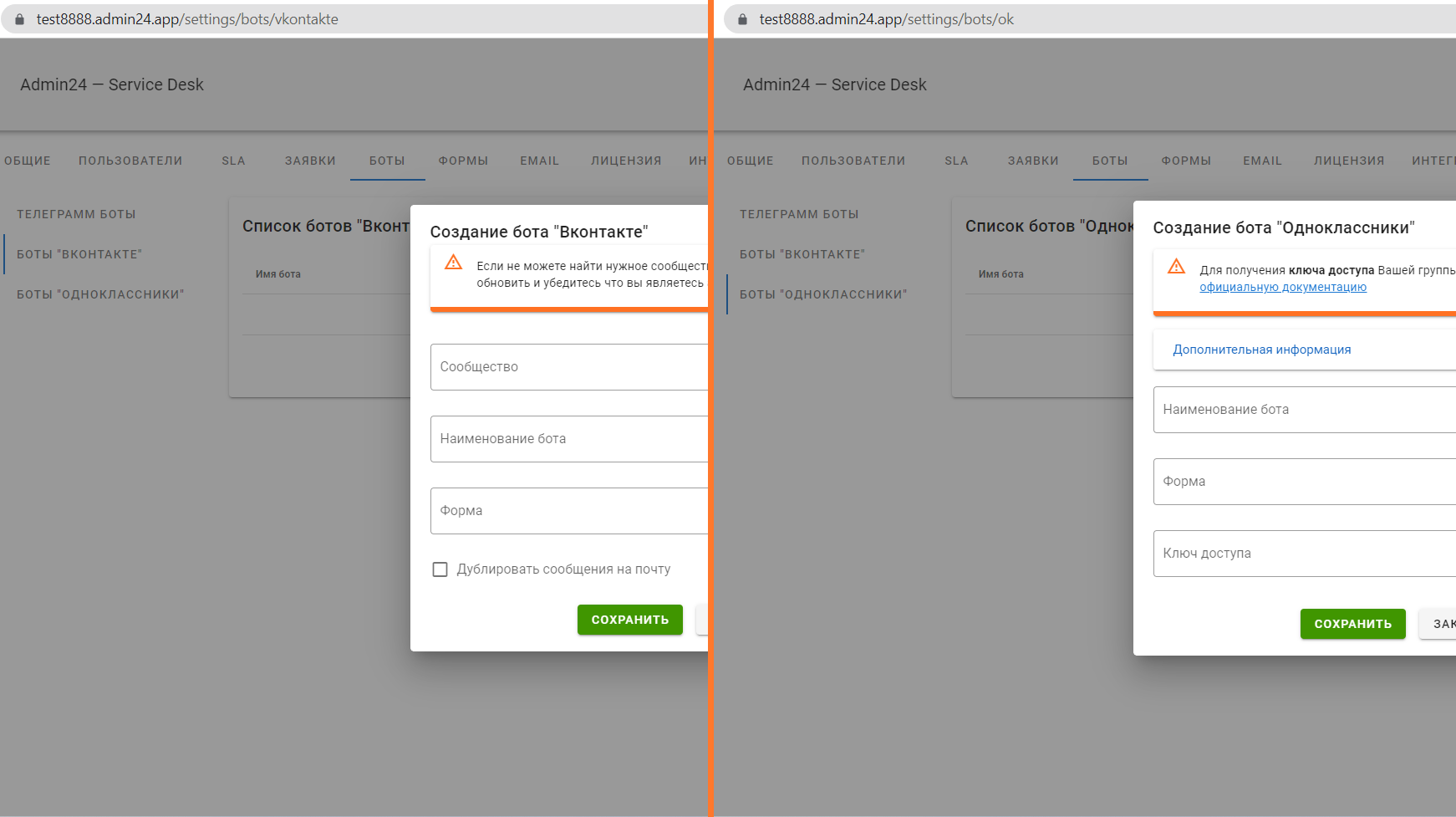
Task: Click the Создание бота "Одноклассники" dialog title
Action: tap(1284, 227)
